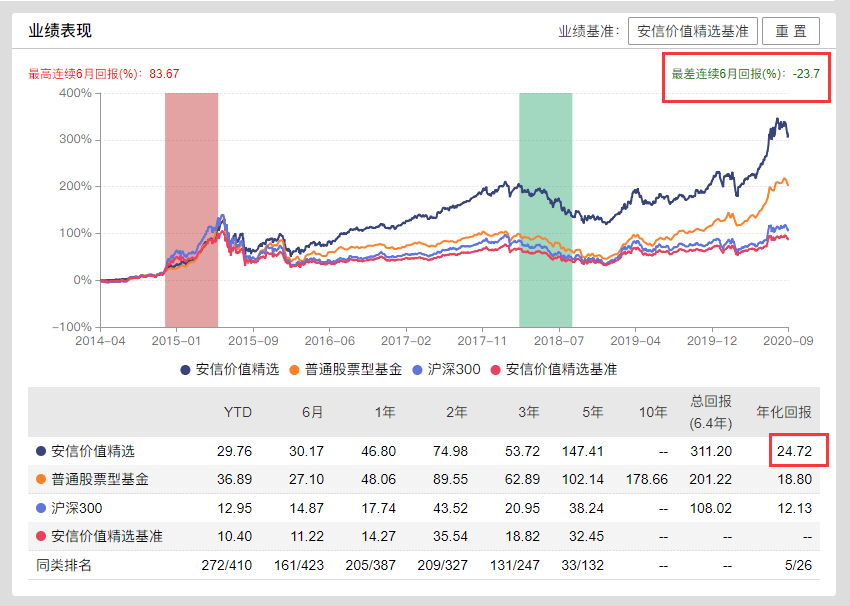Click the orange 普通股票型基金 legend dot
The width and height of the screenshot is (850, 606).
pyautogui.click(x=294, y=370)
